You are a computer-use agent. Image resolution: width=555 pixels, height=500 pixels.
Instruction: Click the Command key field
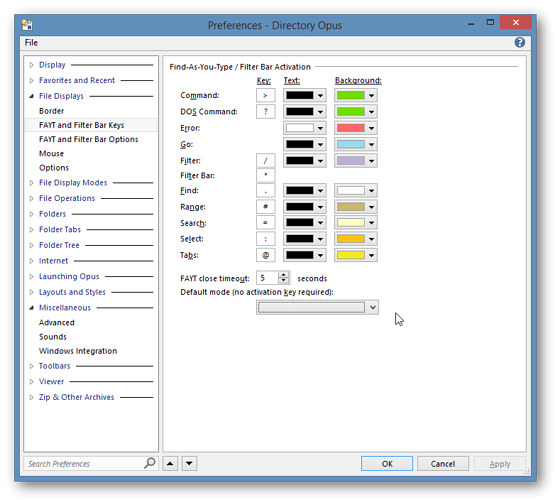265,95
